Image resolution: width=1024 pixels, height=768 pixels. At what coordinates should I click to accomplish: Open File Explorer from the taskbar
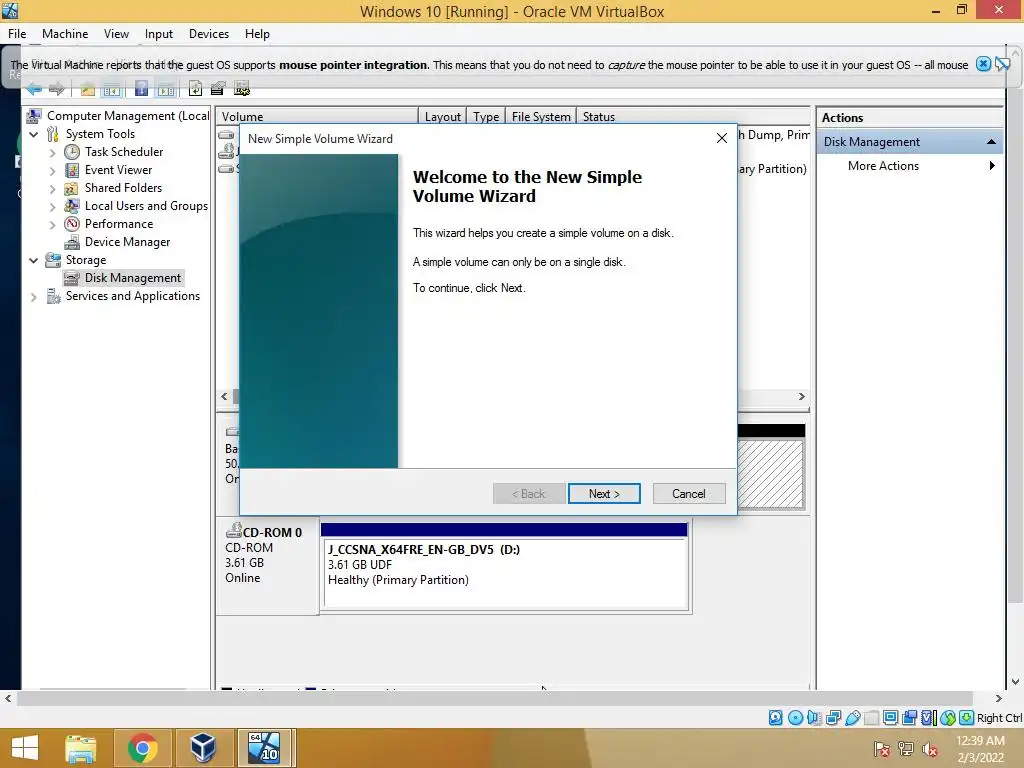tap(81, 748)
